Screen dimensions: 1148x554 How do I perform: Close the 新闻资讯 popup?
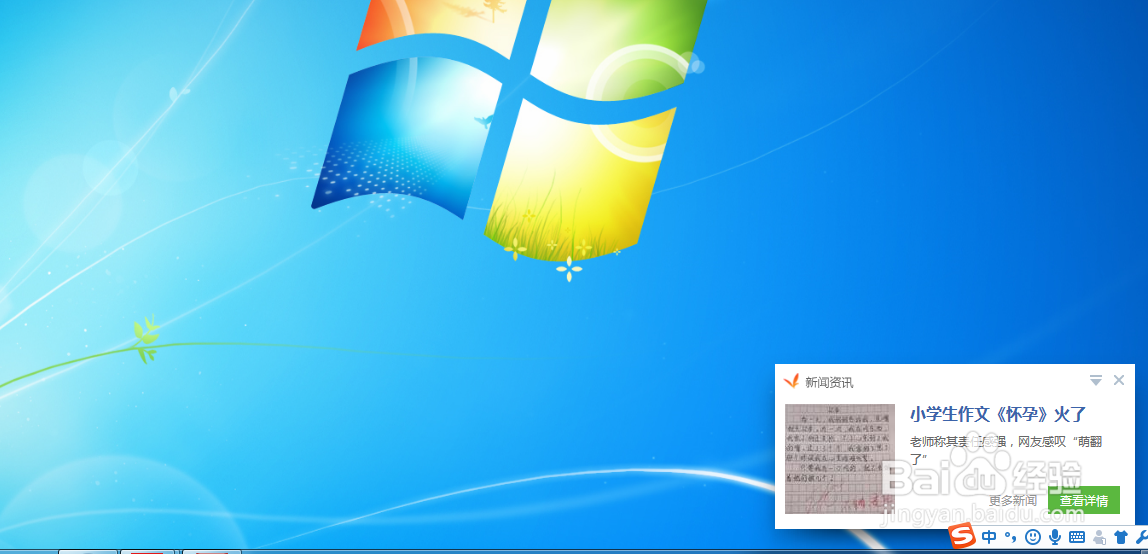point(1119,380)
